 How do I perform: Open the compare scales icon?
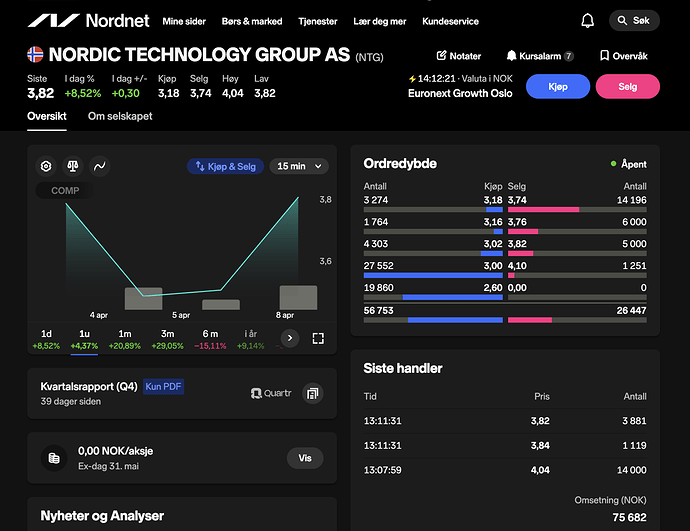point(73,166)
